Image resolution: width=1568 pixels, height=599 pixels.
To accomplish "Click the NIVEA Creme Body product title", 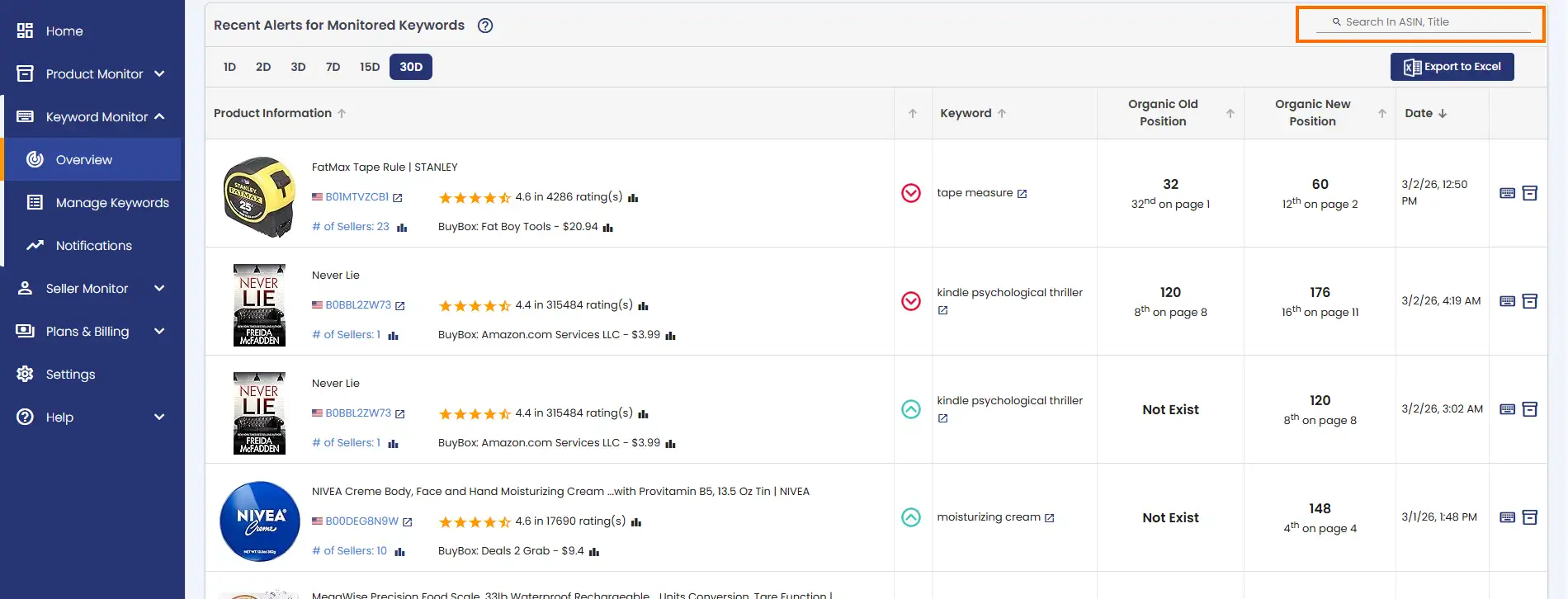I will coord(560,492).
